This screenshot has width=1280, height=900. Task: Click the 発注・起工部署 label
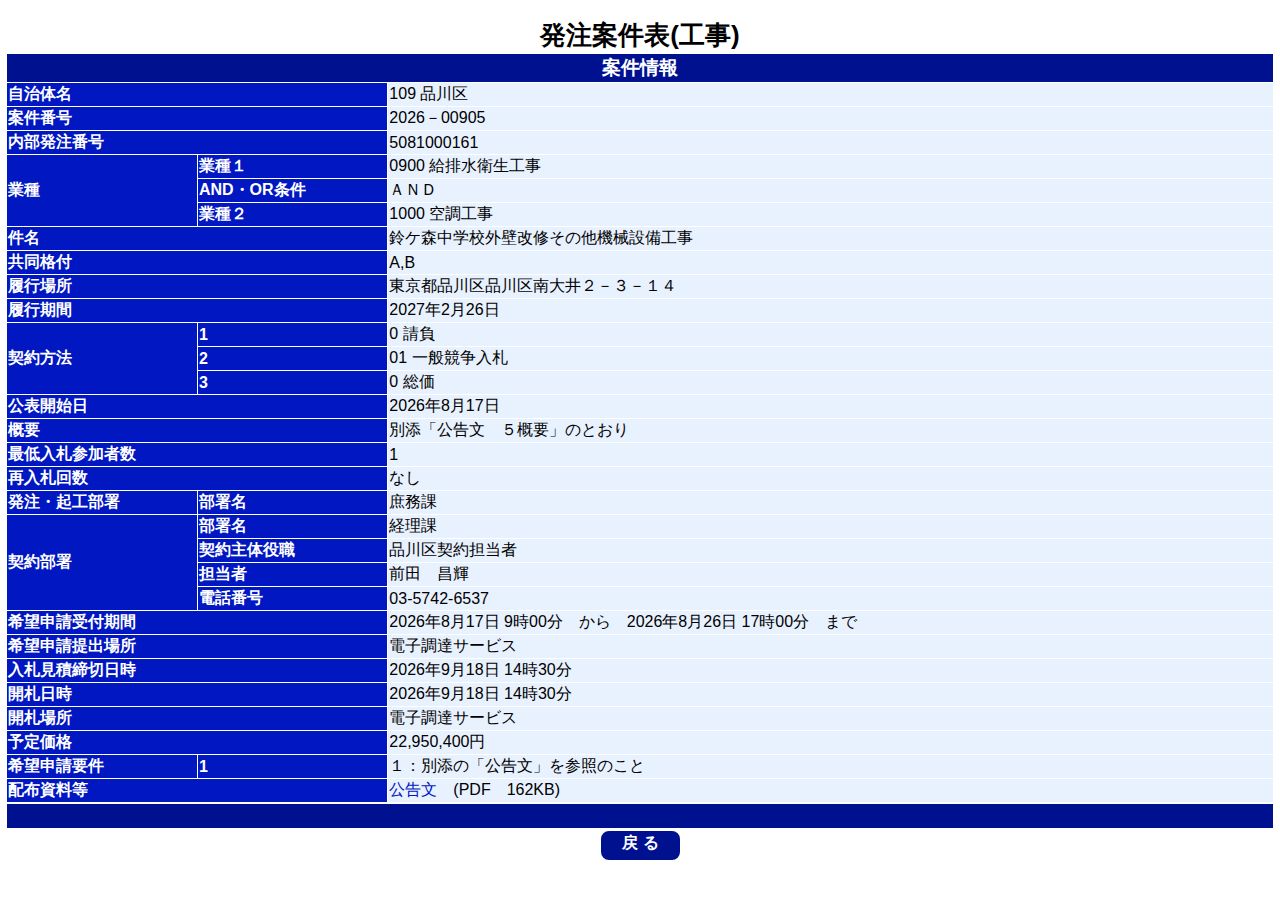click(64, 502)
